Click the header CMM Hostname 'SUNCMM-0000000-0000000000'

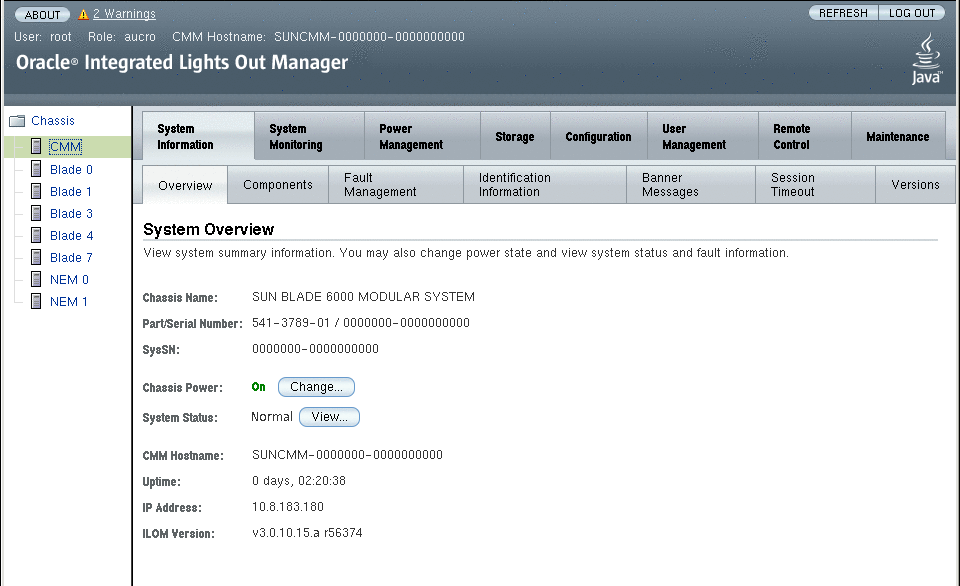click(369, 37)
